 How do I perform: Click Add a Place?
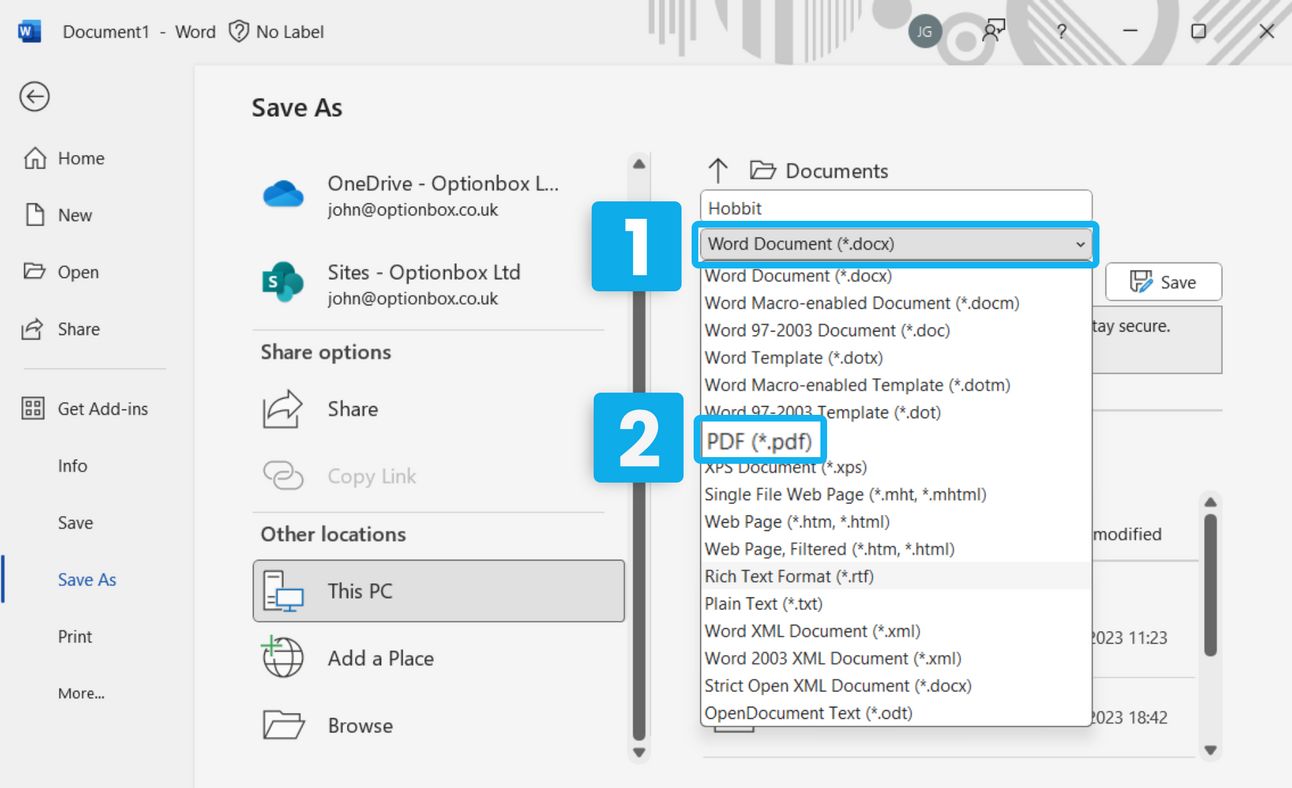pos(438,658)
